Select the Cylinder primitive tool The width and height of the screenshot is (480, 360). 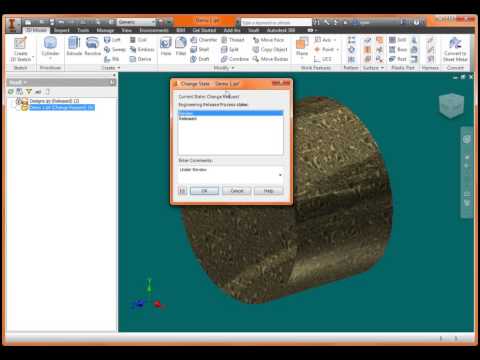coord(50,47)
